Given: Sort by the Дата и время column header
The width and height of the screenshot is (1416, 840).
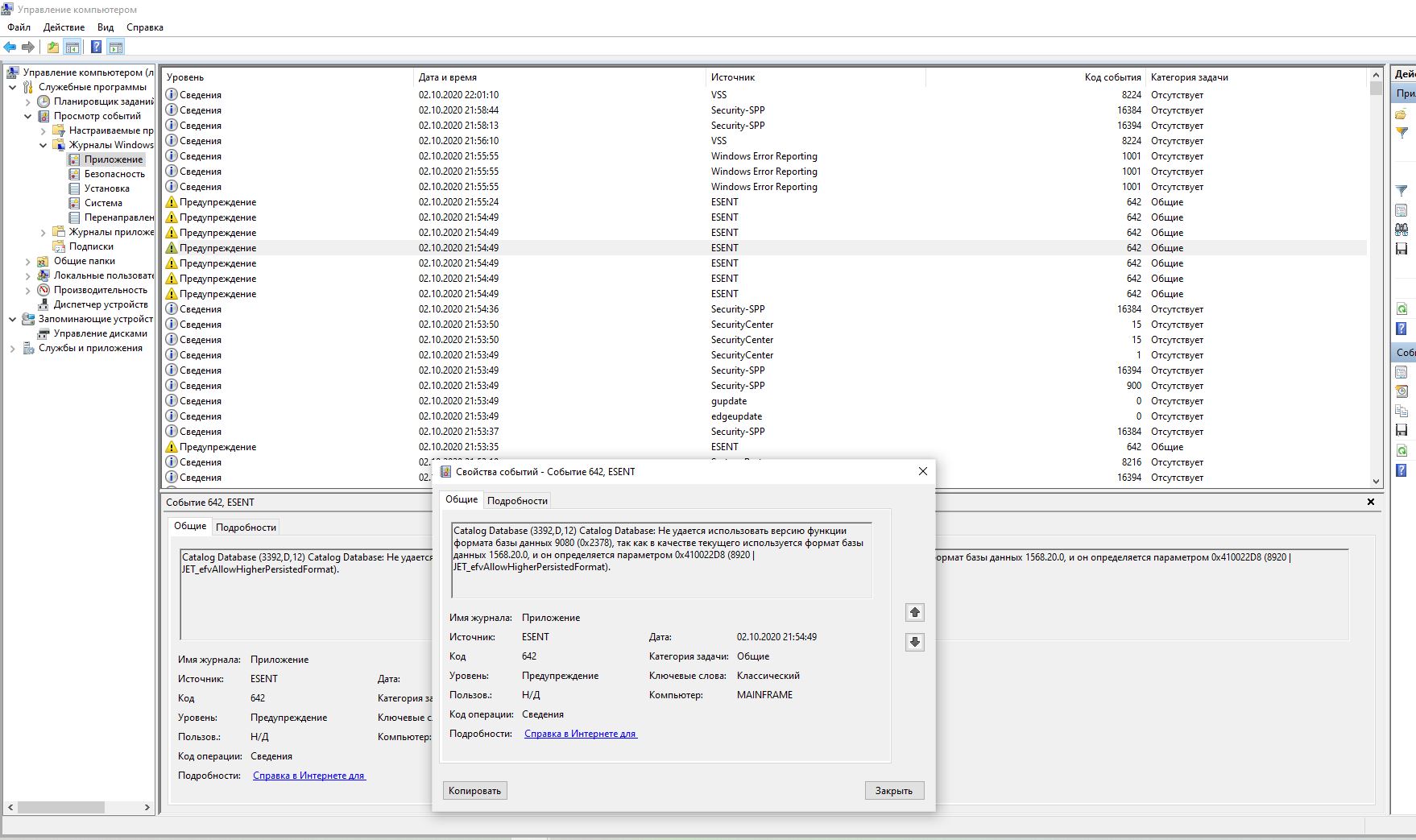Looking at the screenshot, I should click(x=559, y=77).
